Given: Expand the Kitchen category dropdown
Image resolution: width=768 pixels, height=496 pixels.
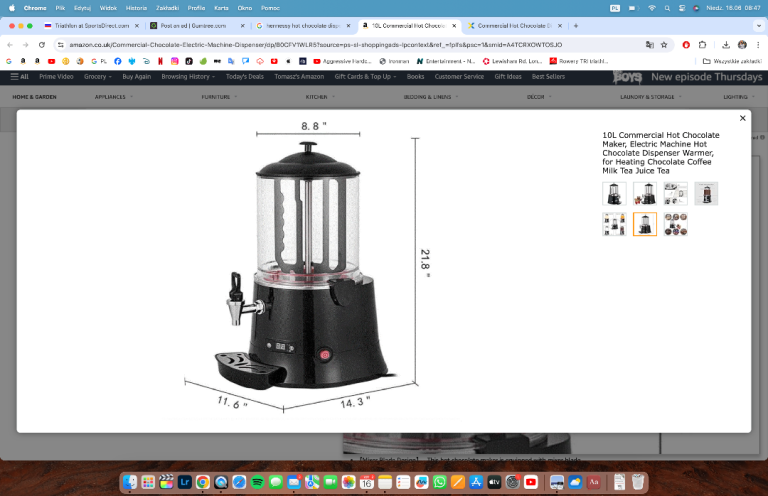Looking at the screenshot, I should pyautogui.click(x=320, y=97).
